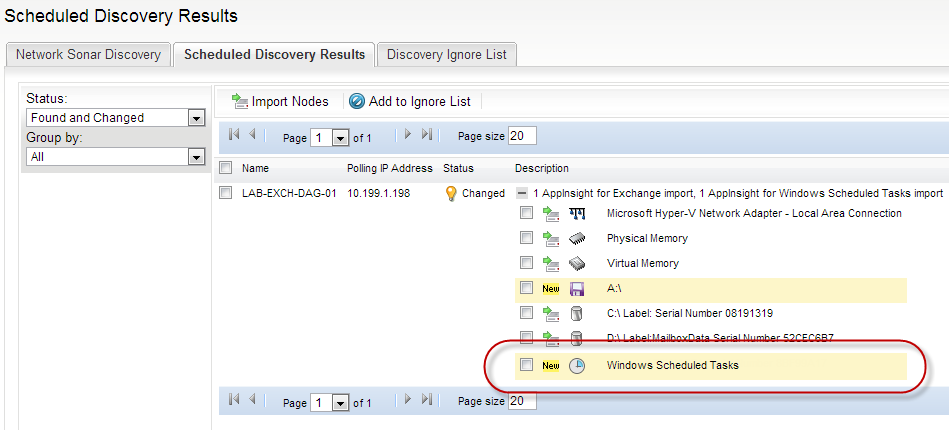Check the LAB-EXCH-DAG-01 node checkbox
Viewport: 949px width, 430px height.
pos(225,193)
